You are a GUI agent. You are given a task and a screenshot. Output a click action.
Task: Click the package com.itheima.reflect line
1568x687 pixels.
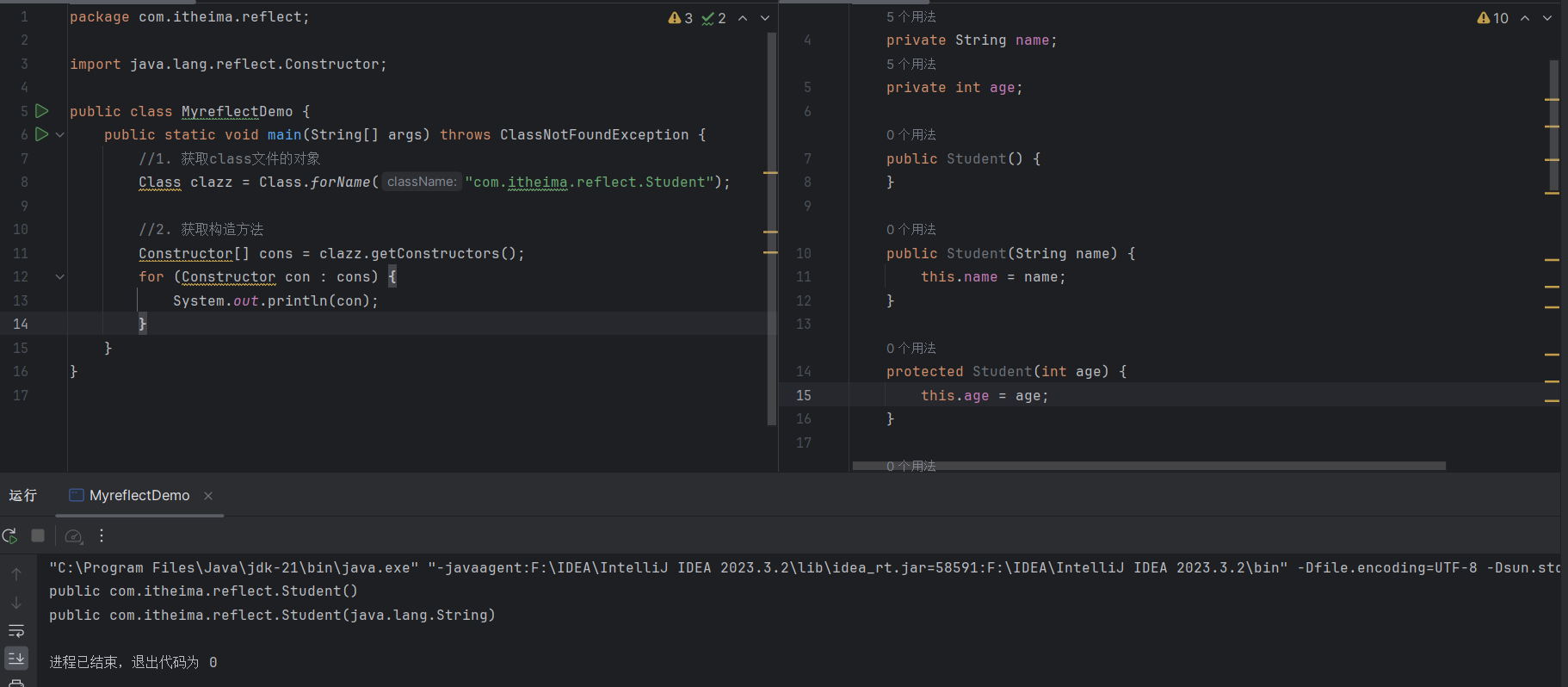(x=189, y=16)
